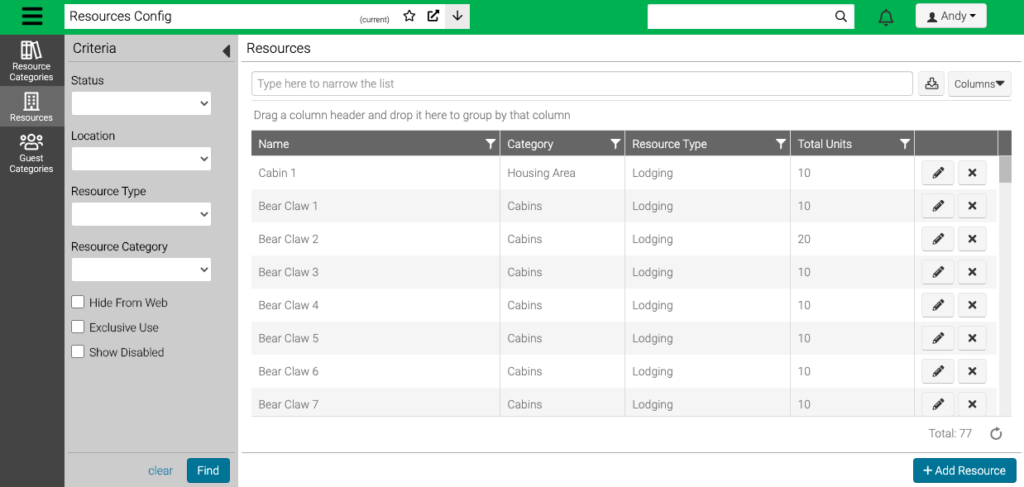
Task: Click the export download icon above table
Action: point(931,84)
